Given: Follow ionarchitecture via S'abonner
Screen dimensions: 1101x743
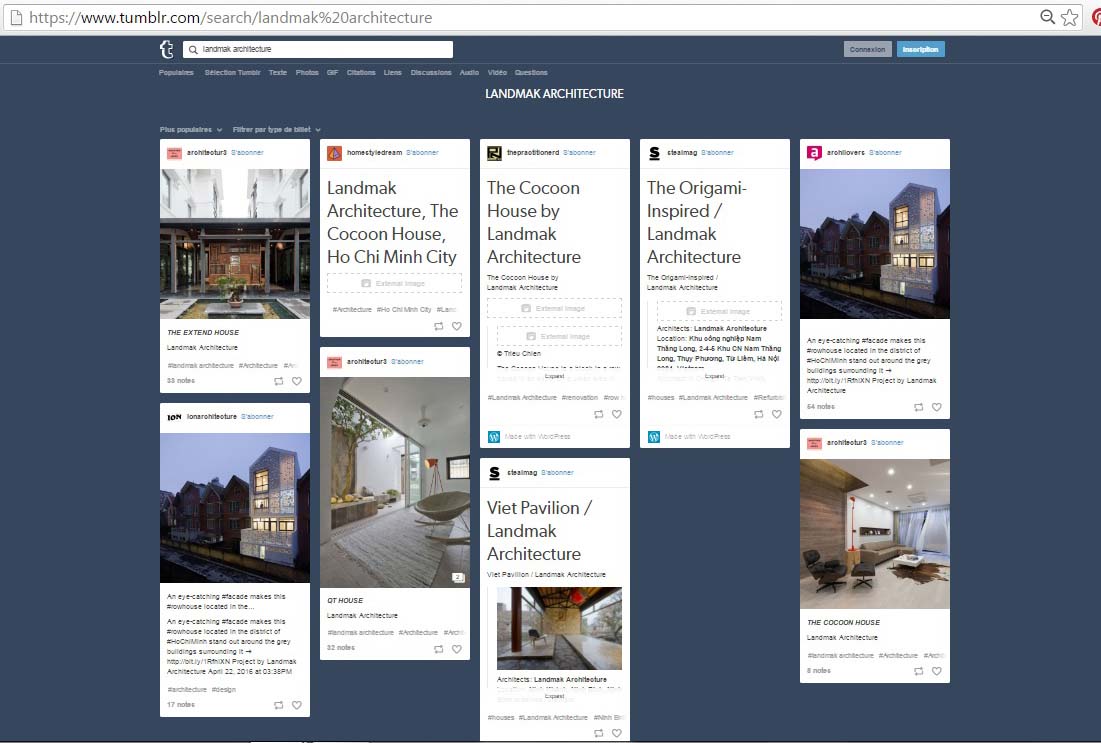Looking at the screenshot, I should 257,416.
